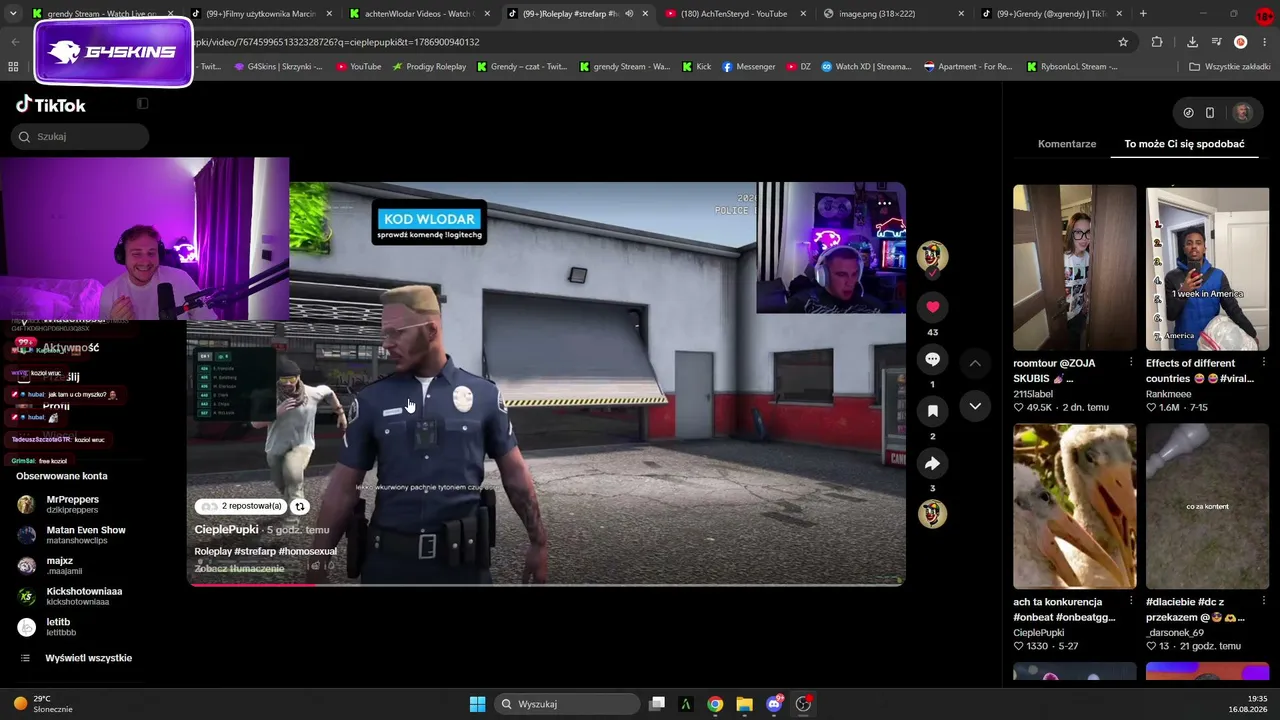Click the 2 repostował(a) badge
The height and width of the screenshot is (720, 1280).
(240, 507)
